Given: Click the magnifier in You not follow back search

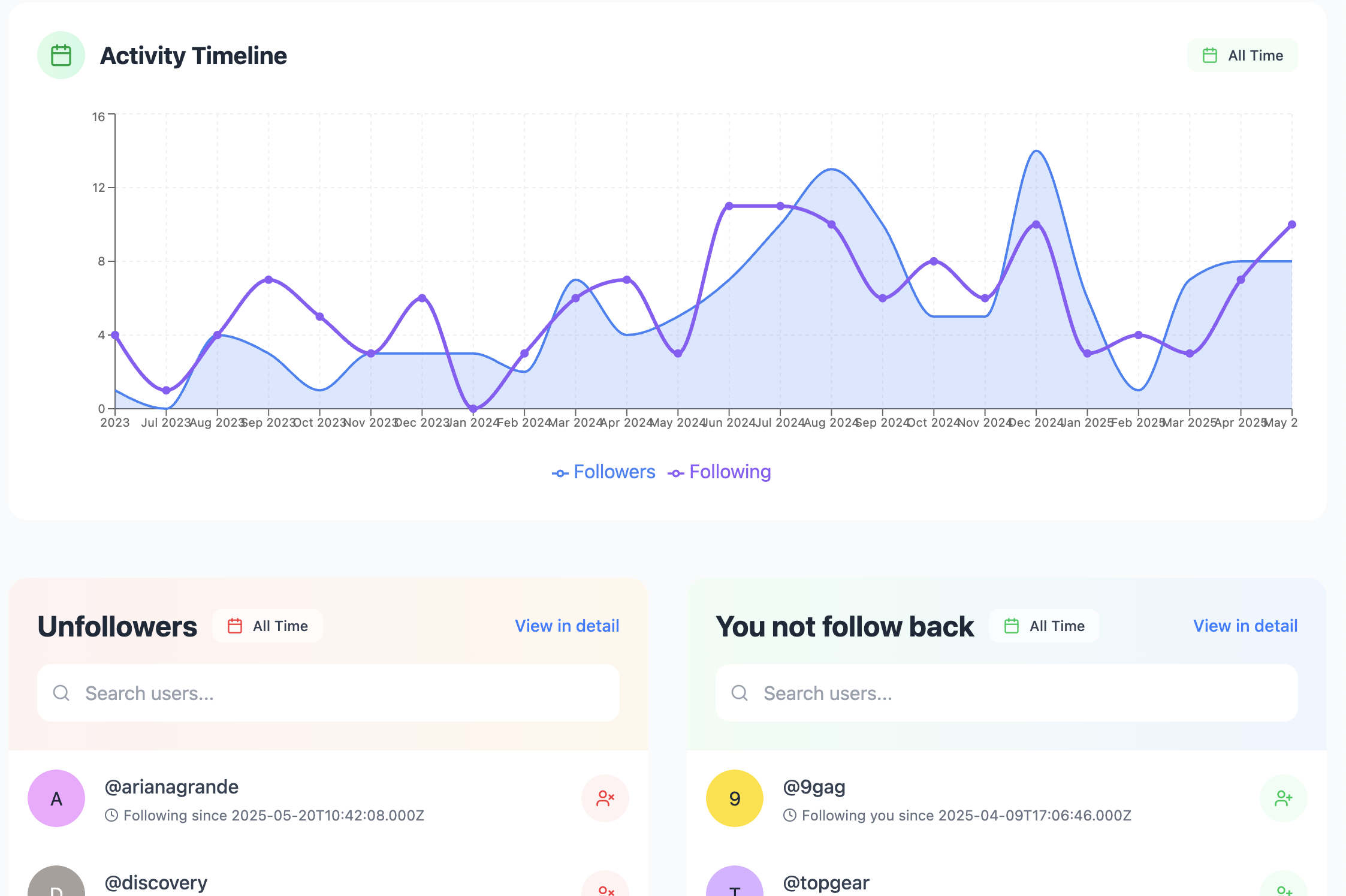Looking at the screenshot, I should click(740, 693).
